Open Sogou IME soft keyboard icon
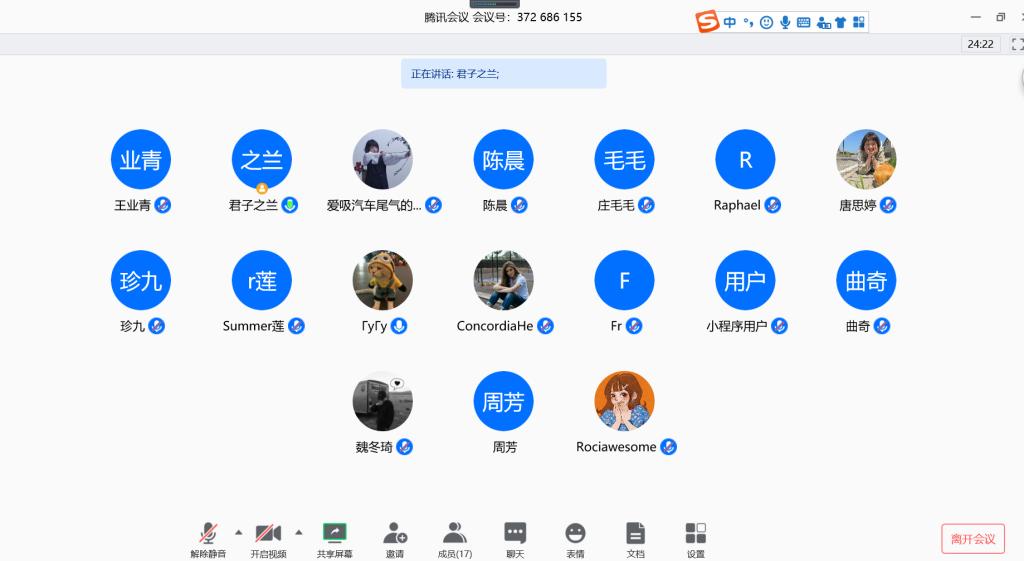The image size is (1024, 561). click(x=804, y=22)
